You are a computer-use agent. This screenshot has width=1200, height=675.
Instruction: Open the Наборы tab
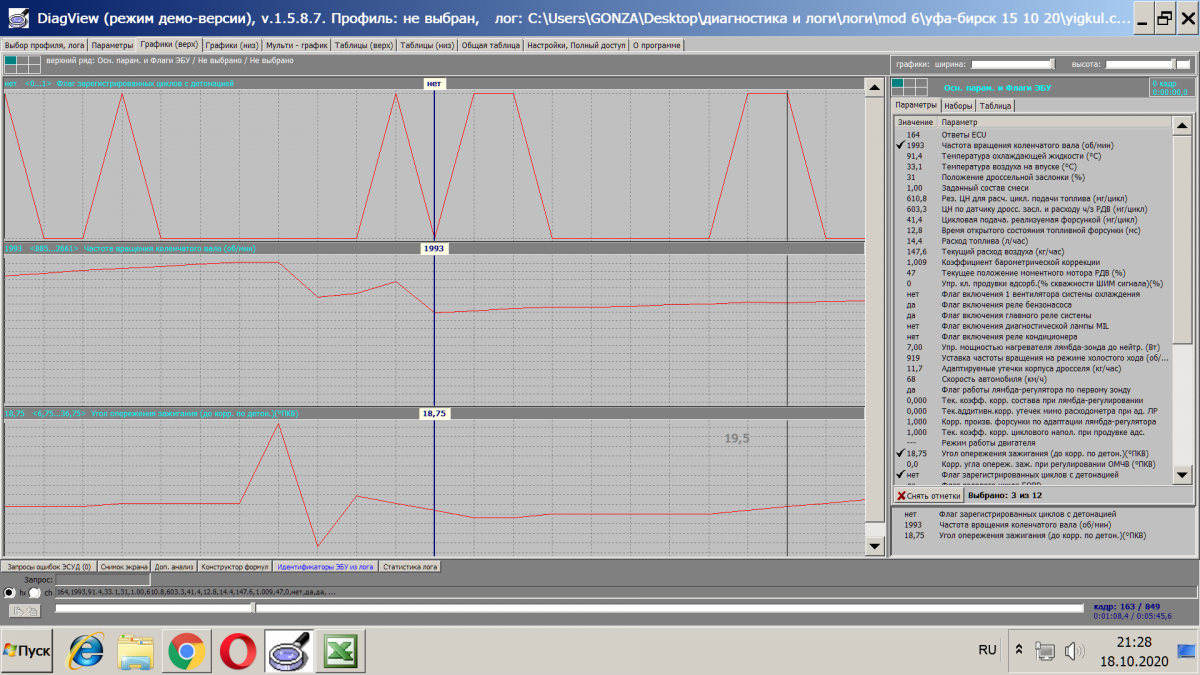[x=957, y=105]
